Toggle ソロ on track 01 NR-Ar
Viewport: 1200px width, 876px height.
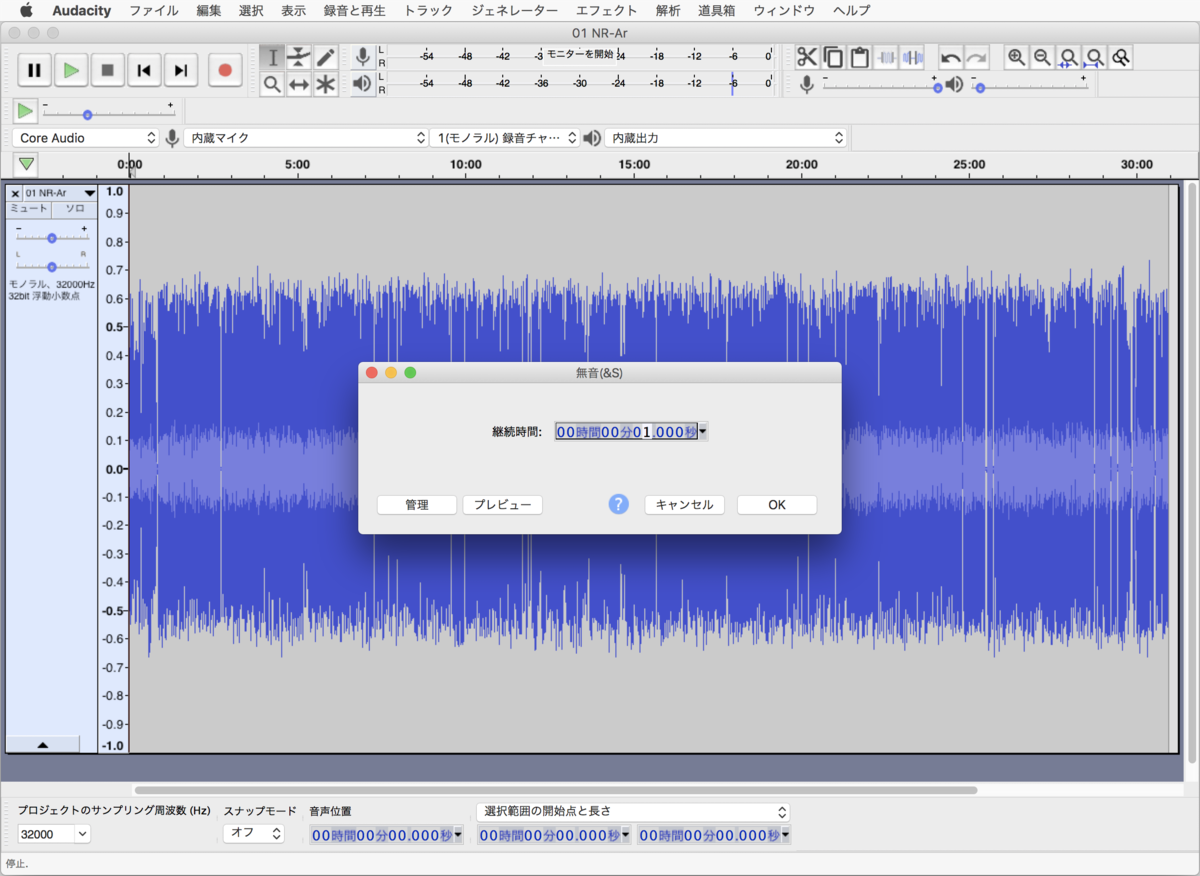click(76, 209)
